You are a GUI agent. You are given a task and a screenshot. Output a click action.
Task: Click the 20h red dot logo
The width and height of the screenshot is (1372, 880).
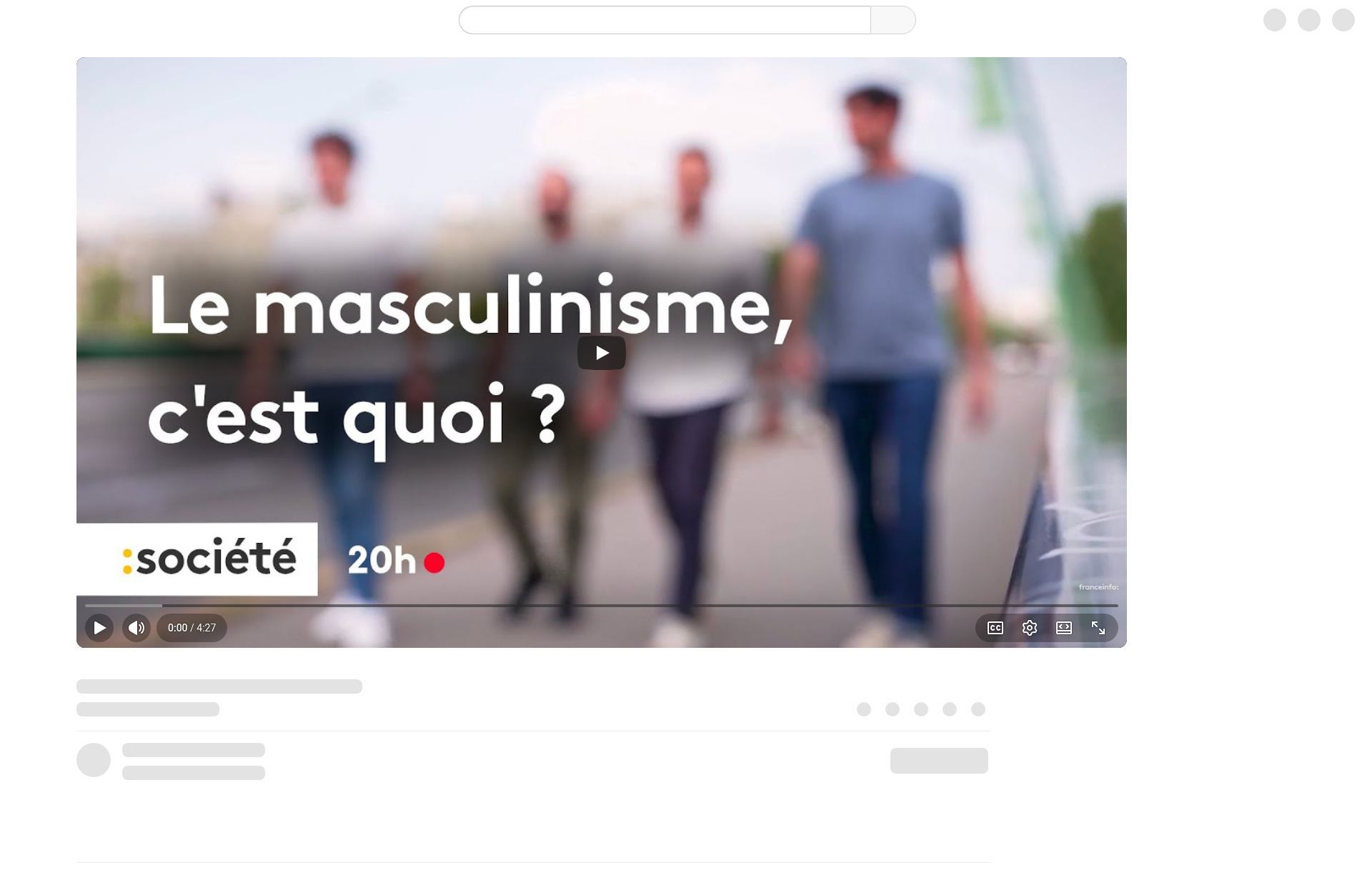tap(396, 561)
